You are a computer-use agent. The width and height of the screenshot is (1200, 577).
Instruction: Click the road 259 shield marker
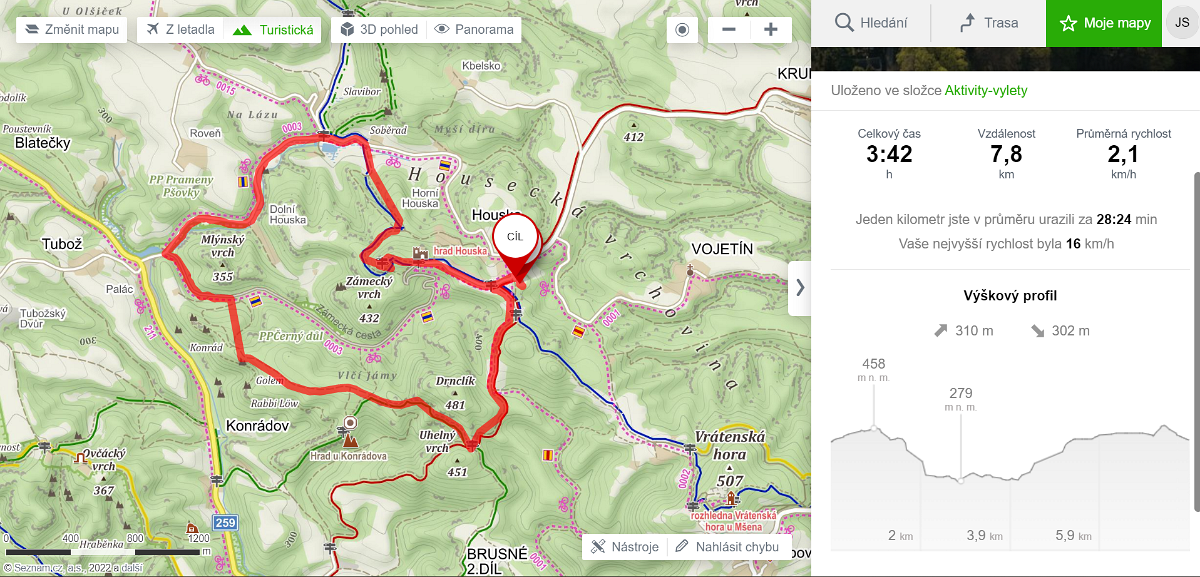point(224,523)
